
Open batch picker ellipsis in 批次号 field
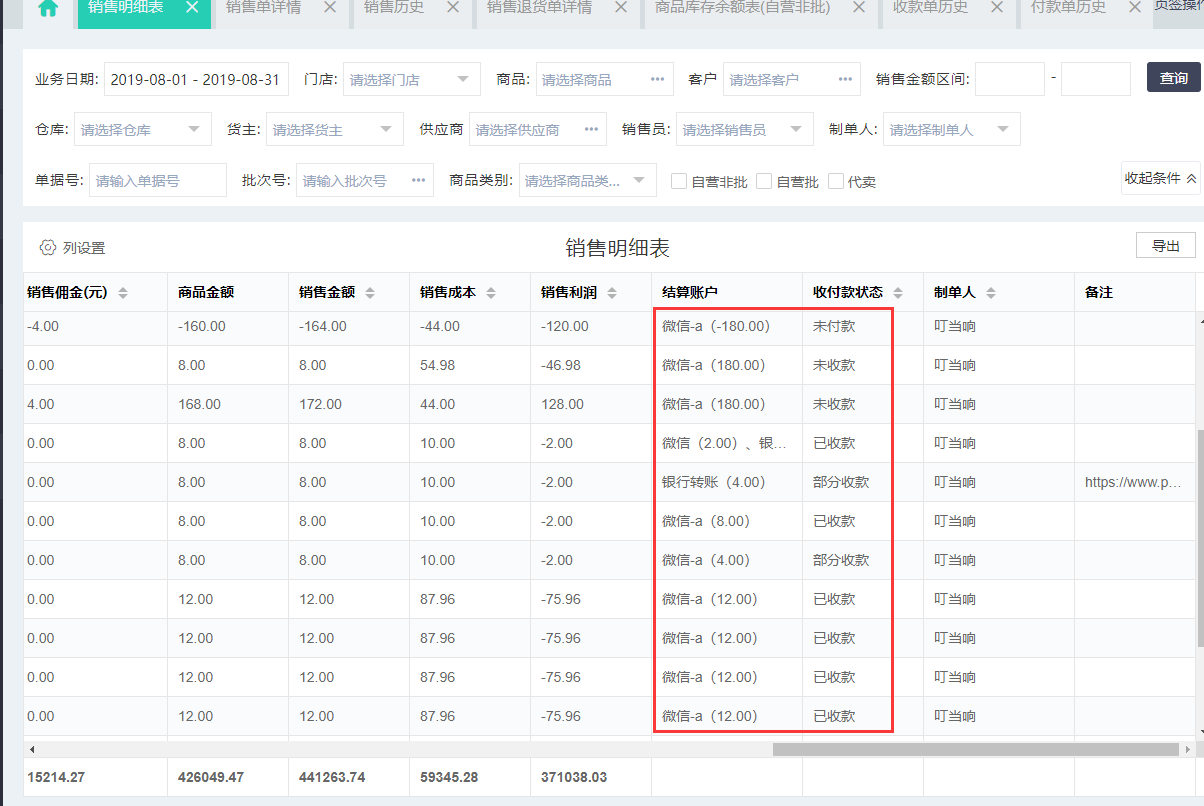pyautogui.click(x=418, y=180)
